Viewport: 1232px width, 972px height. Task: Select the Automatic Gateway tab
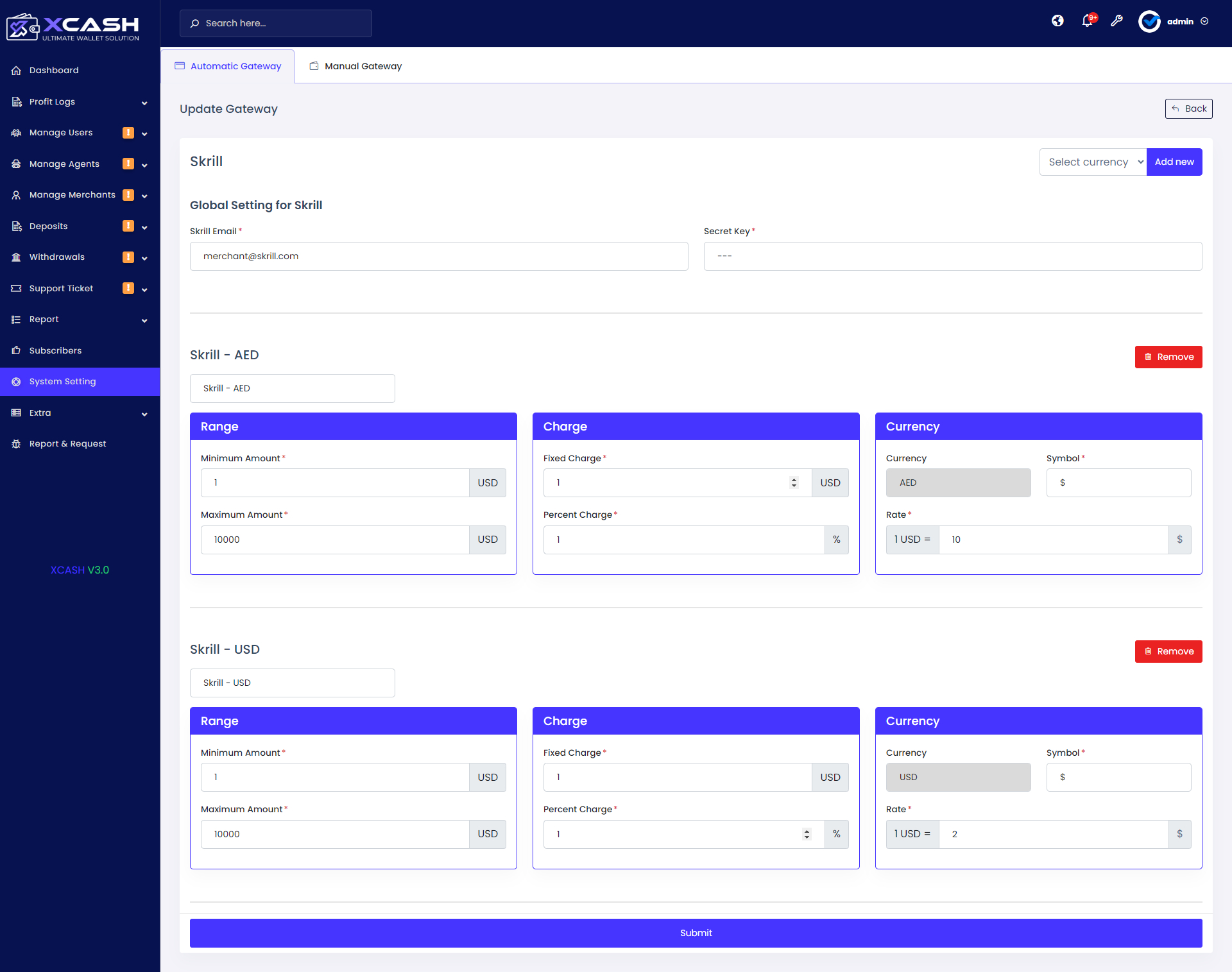[228, 67]
